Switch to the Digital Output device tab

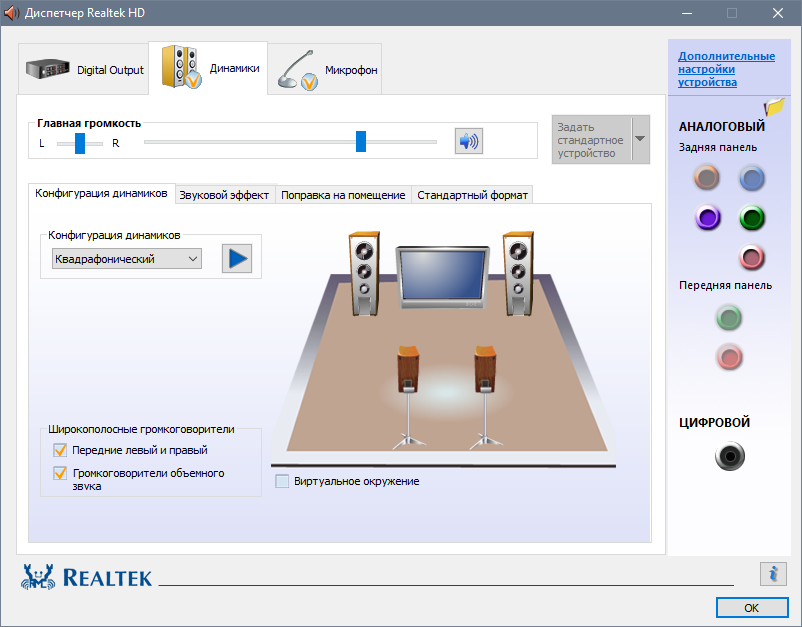click(x=83, y=69)
